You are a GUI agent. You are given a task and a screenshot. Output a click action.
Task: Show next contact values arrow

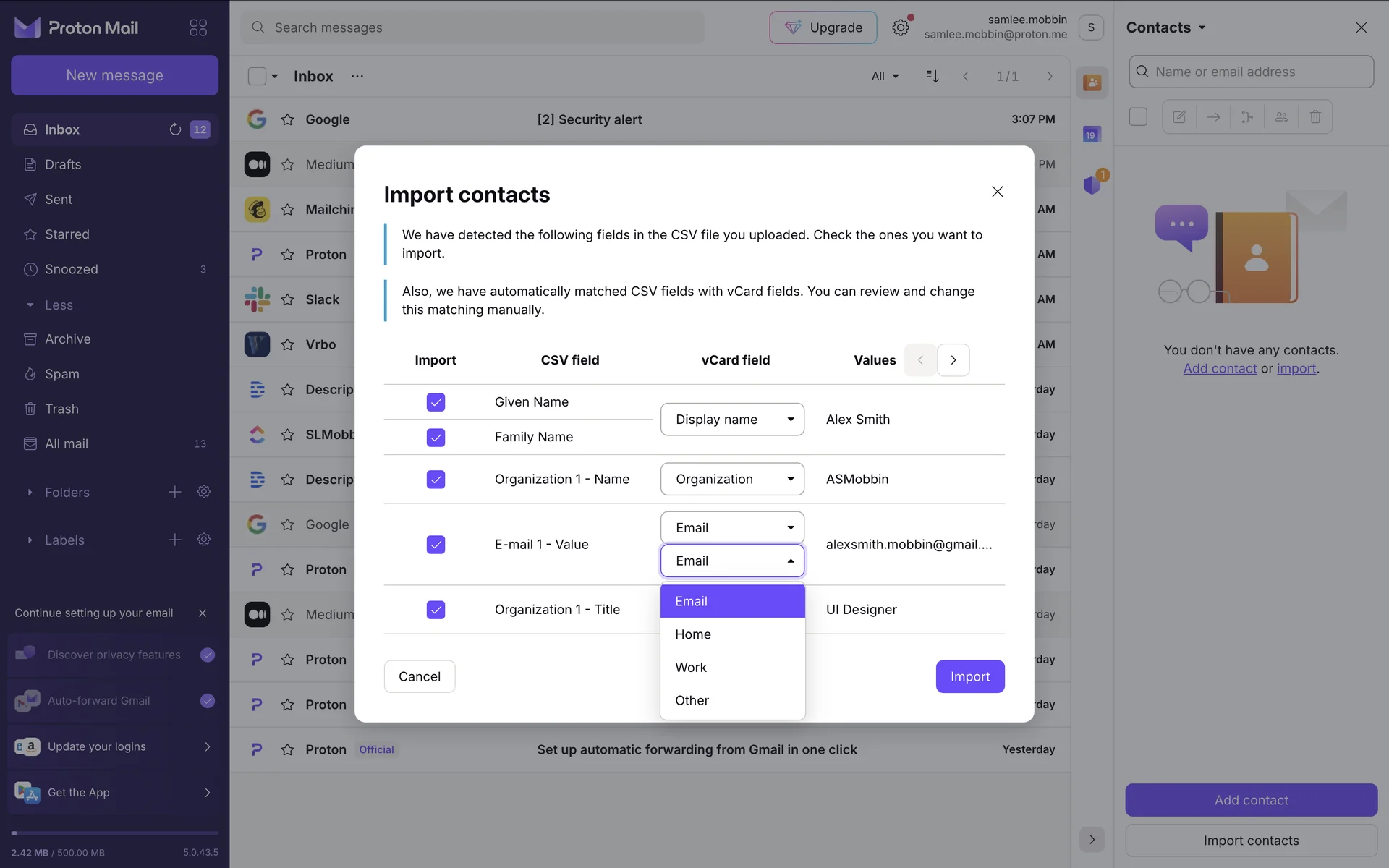(x=953, y=360)
